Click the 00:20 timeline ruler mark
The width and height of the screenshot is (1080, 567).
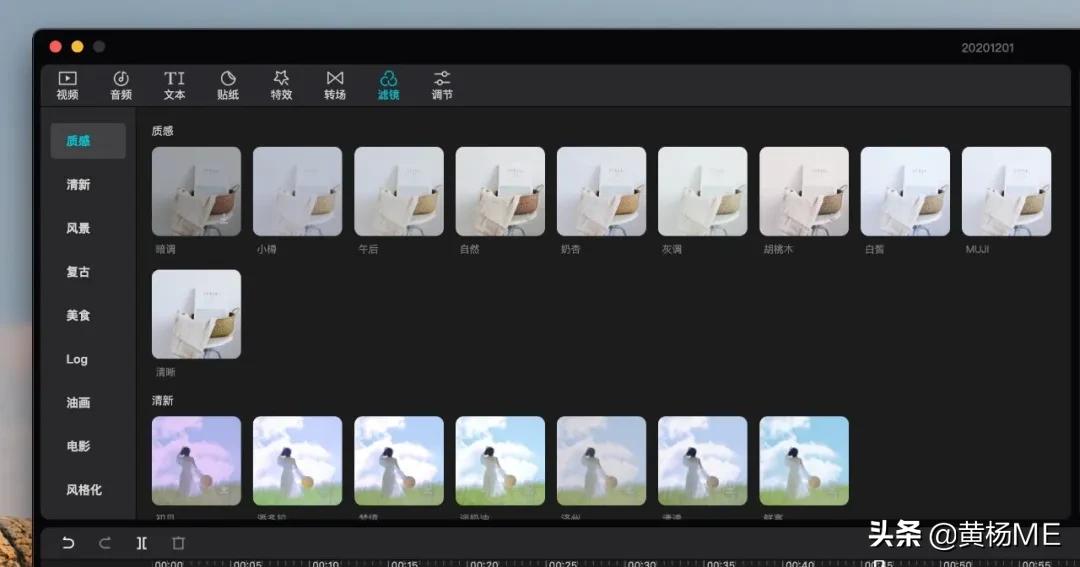tap(484, 563)
